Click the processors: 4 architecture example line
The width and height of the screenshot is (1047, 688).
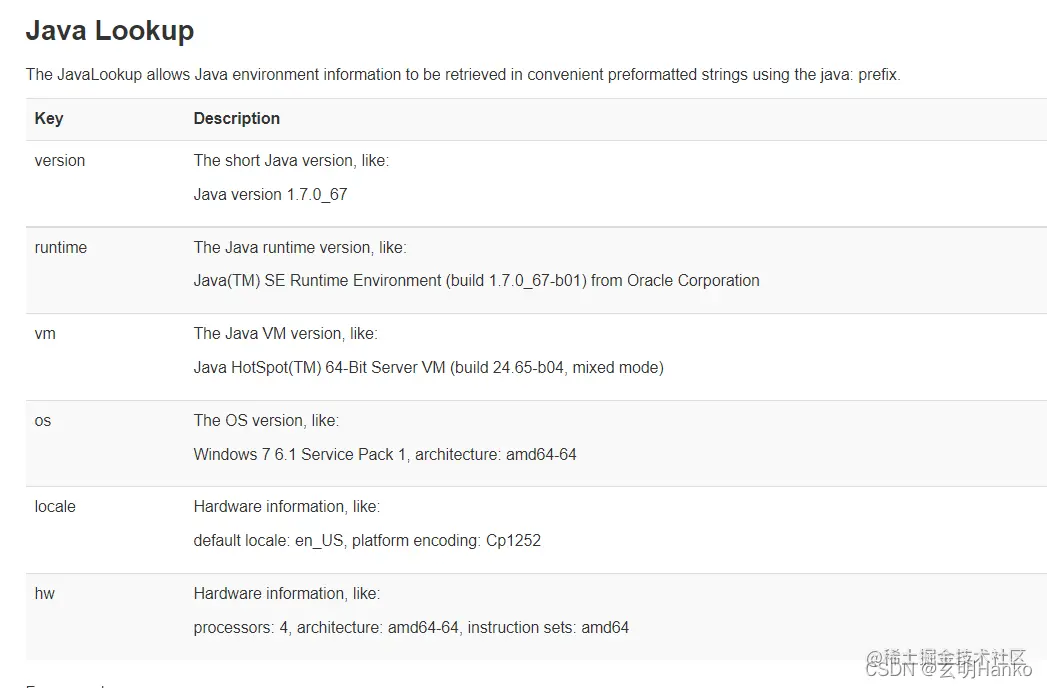click(411, 627)
